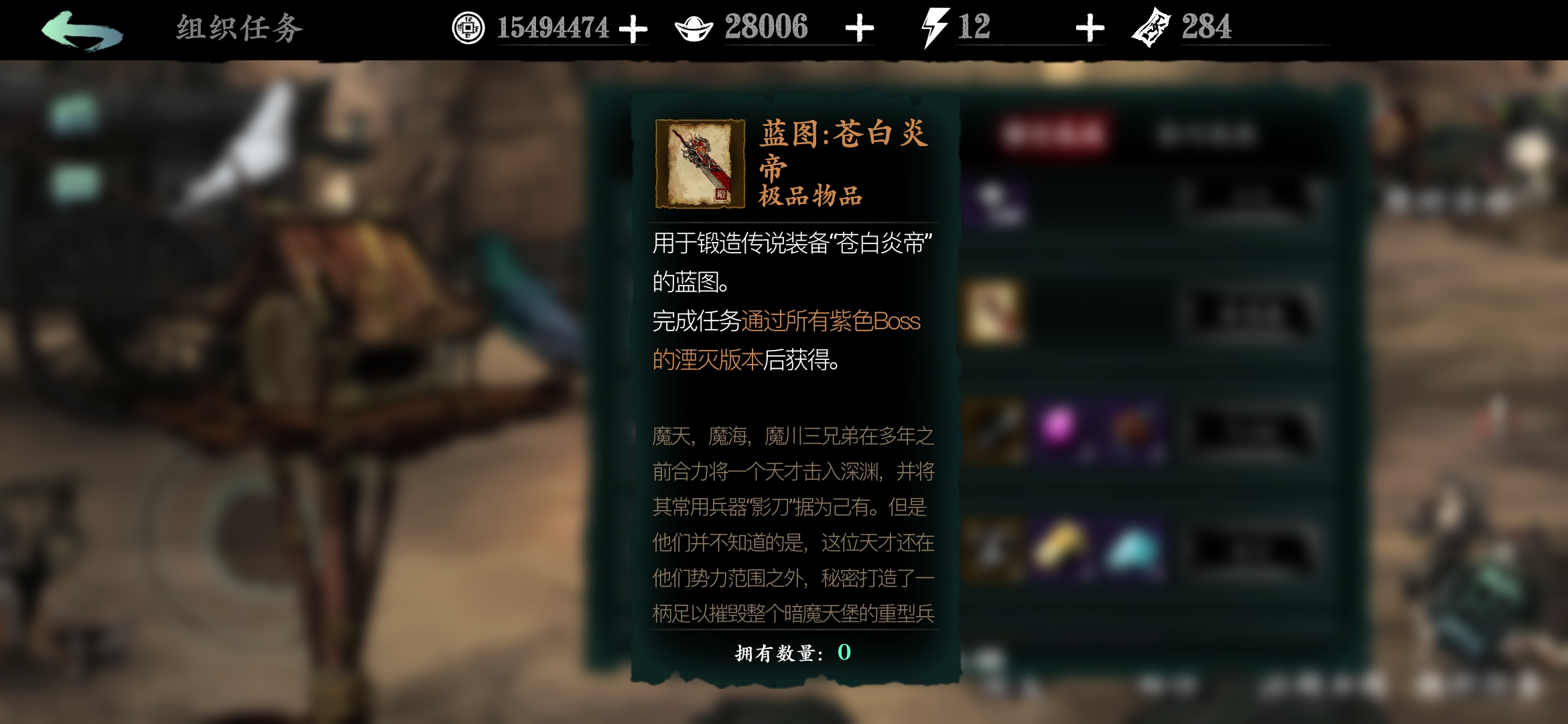Click the gold bar reward icon
Image resolution: width=1568 pixels, height=724 pixels.
point(1059,548)
